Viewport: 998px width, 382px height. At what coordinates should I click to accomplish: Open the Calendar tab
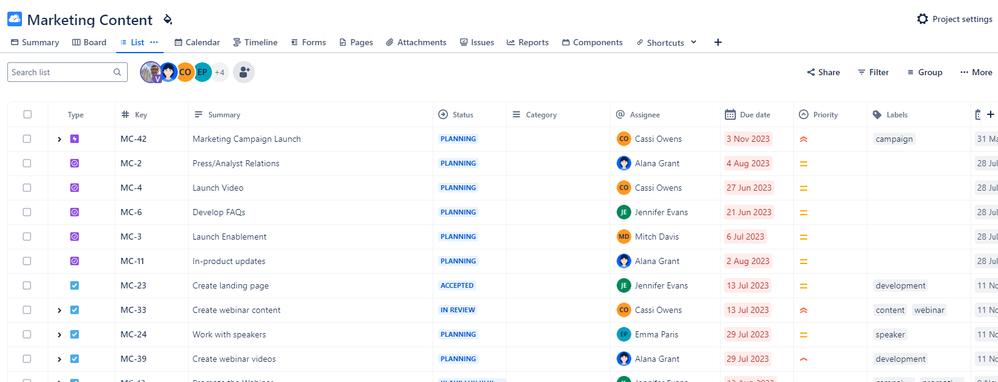tap(197, 43)
